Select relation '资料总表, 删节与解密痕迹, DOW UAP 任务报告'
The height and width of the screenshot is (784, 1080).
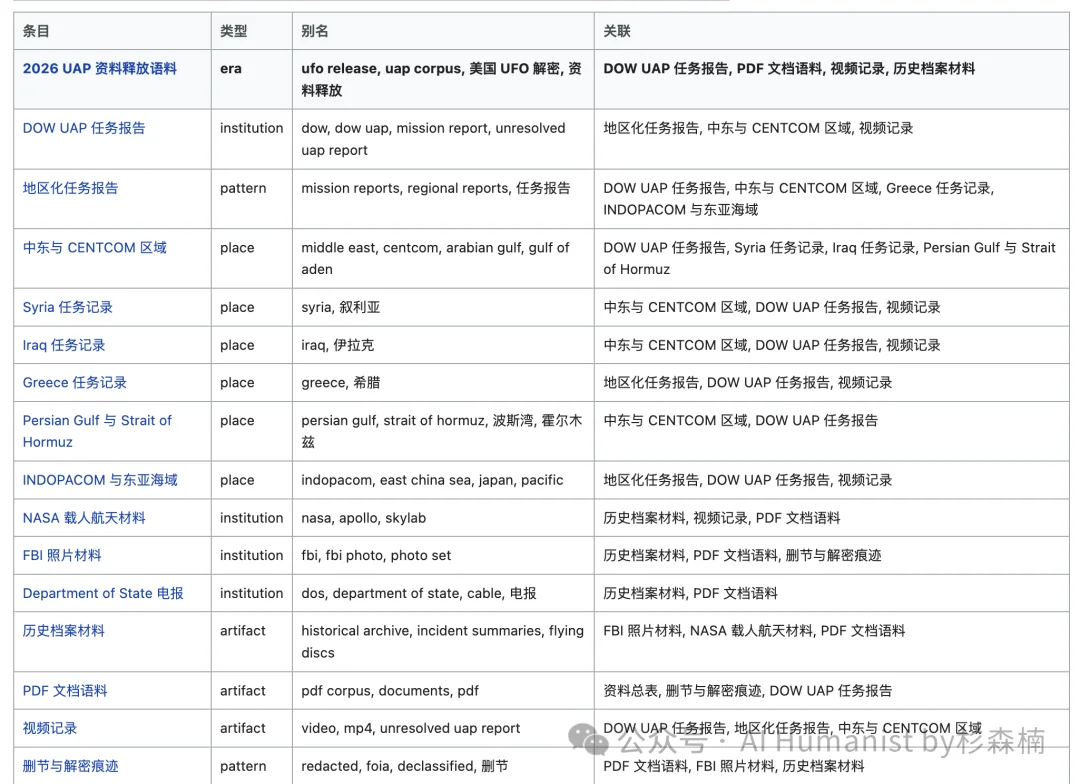[x=747, y=690]
